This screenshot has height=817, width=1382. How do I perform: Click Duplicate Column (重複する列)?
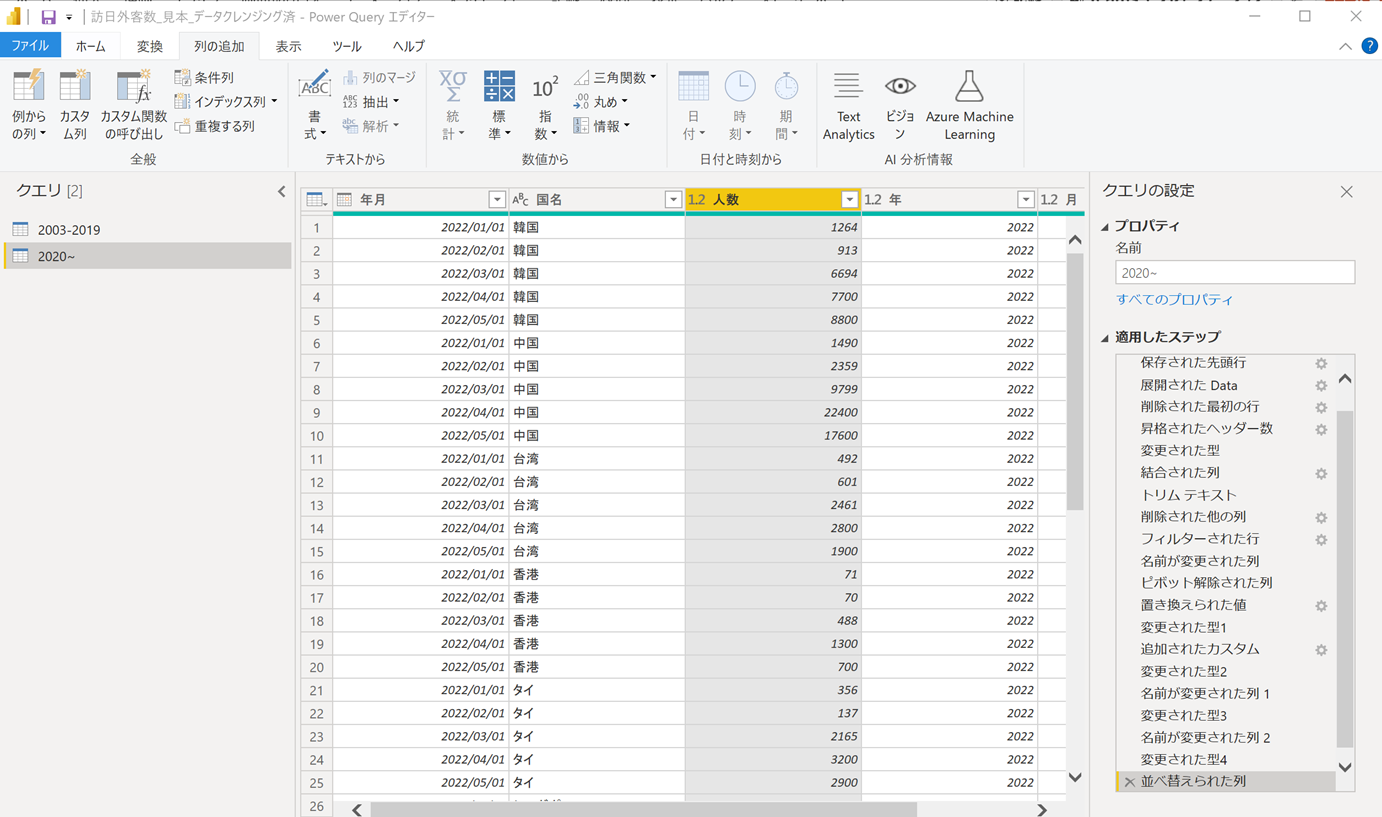214,126
